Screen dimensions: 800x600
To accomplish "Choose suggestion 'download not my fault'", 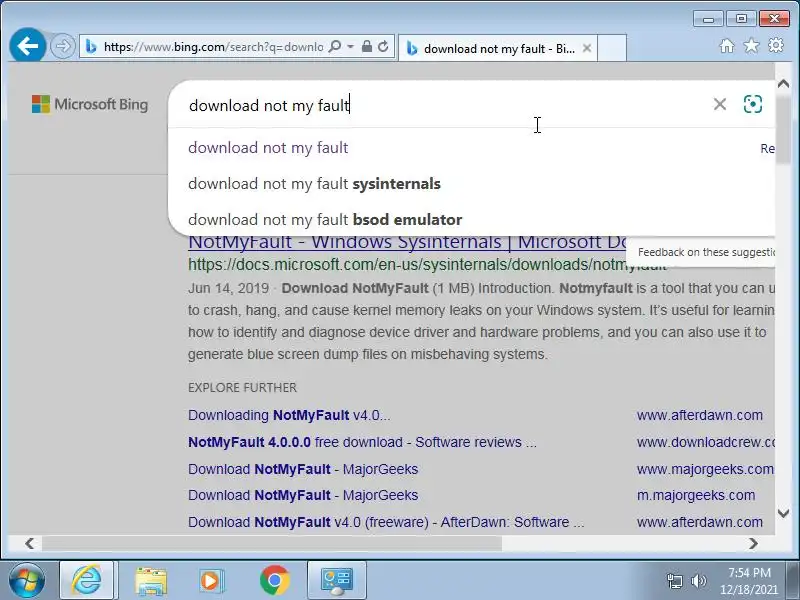I will point(268,148).
